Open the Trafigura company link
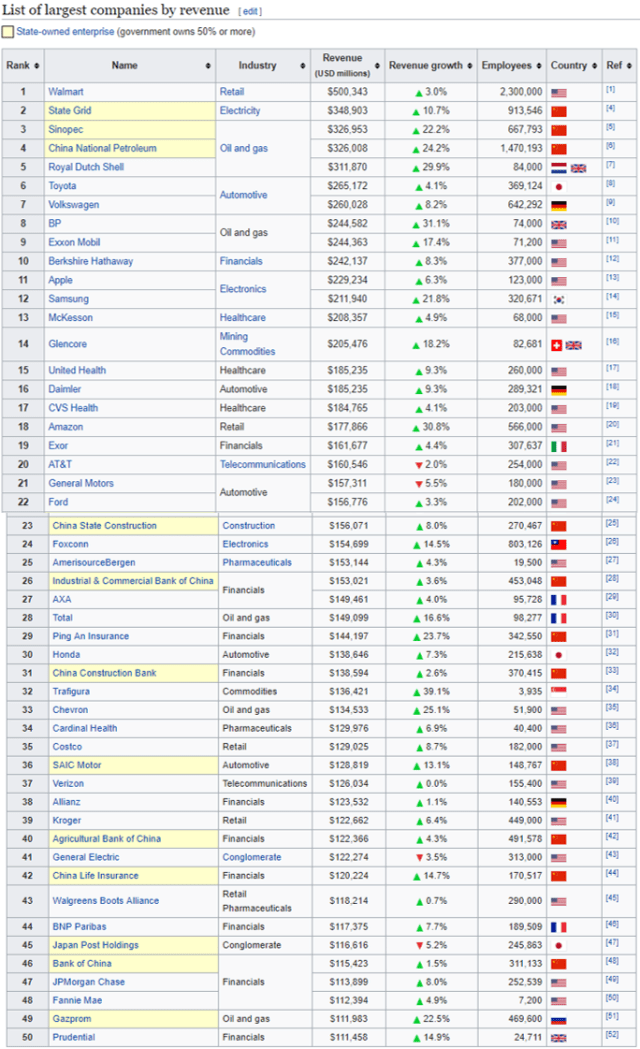Screen dimensions: 640x1049 (x=71, y=692)
